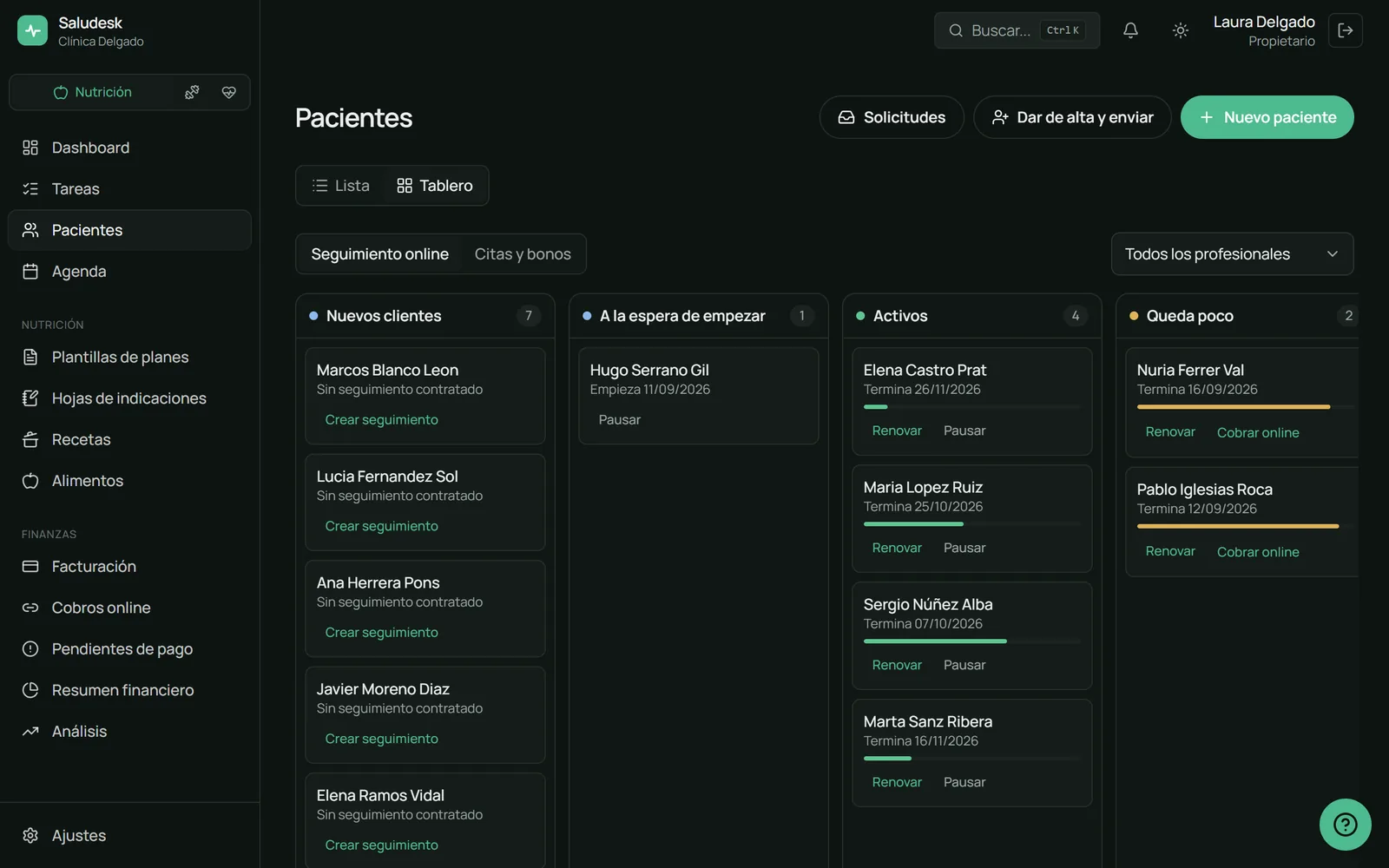Open Ajustes settings
Screen dimensions: 1389x868
tap(129, 836)
